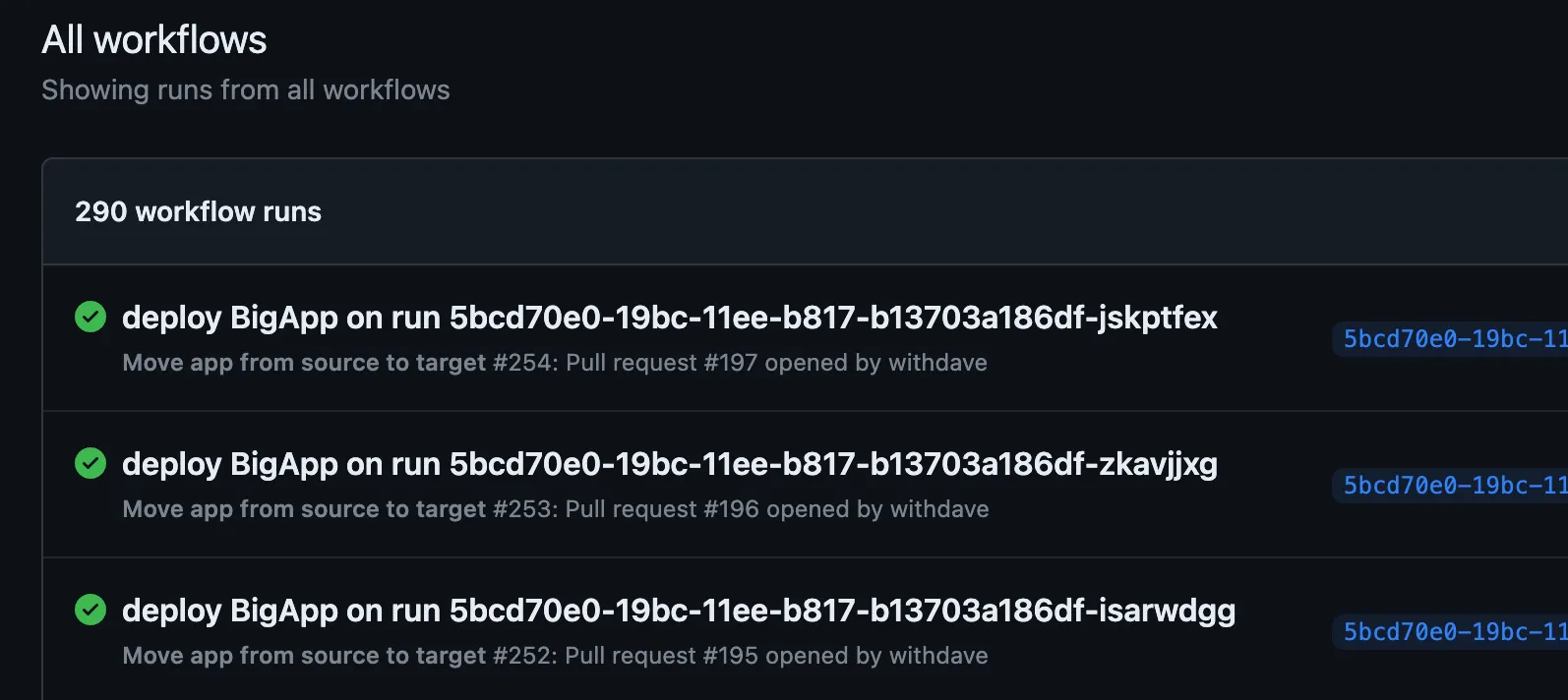Click the status icon on the zkavjjxg run
This screenshot has height=700, width=1568.
tap(90, 462)
